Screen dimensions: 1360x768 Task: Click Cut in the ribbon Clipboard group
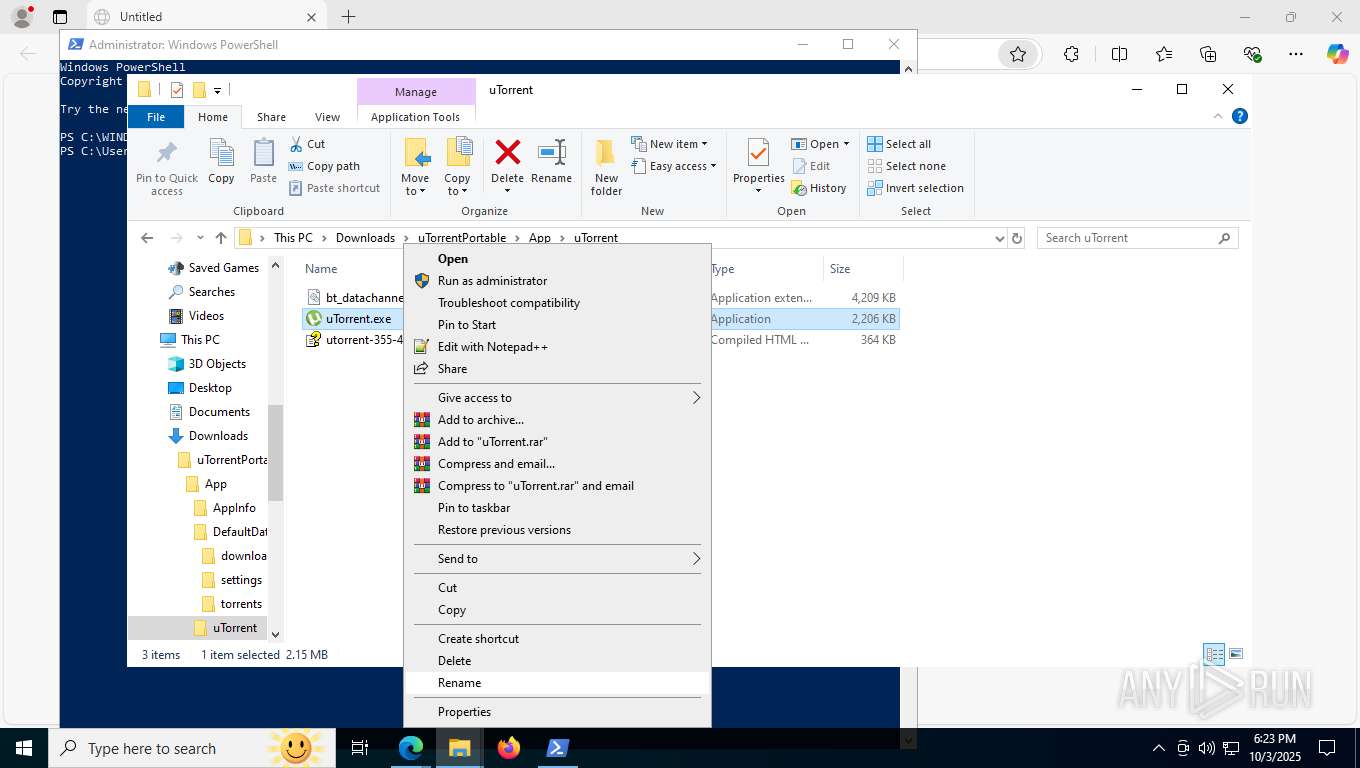click(x=307, y=144)
